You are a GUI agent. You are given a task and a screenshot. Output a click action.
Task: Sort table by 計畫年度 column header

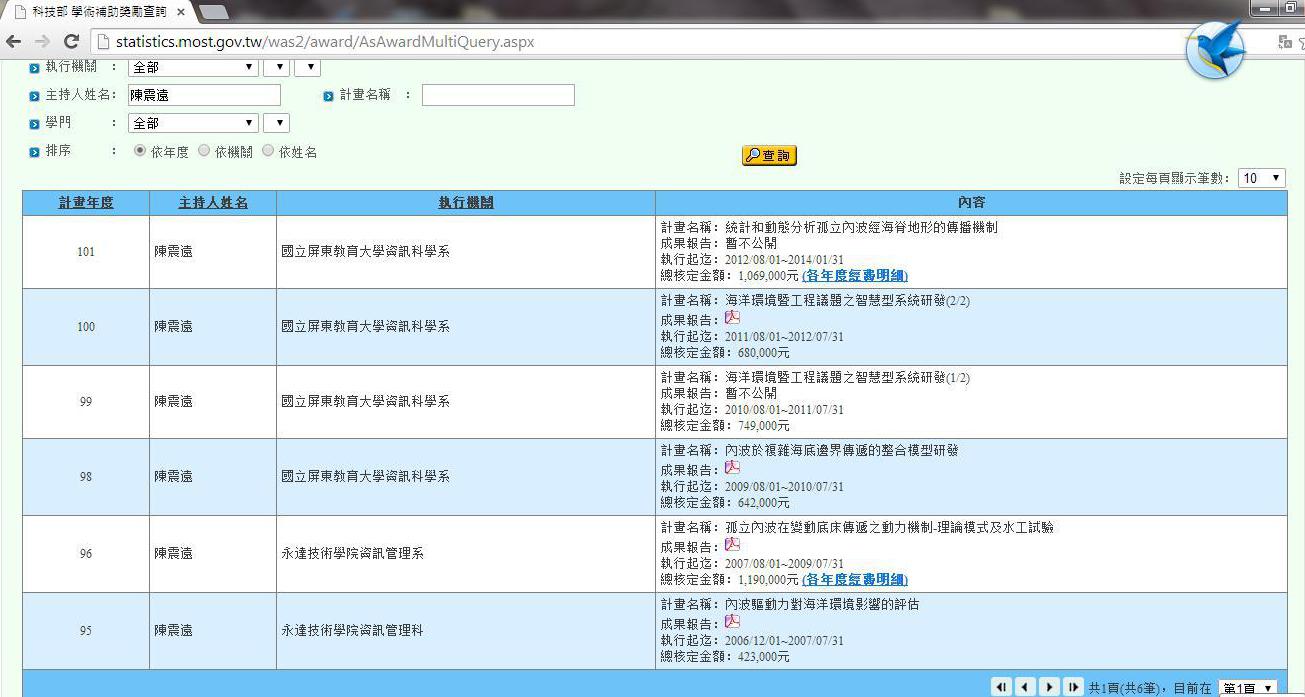pos(86,203)
